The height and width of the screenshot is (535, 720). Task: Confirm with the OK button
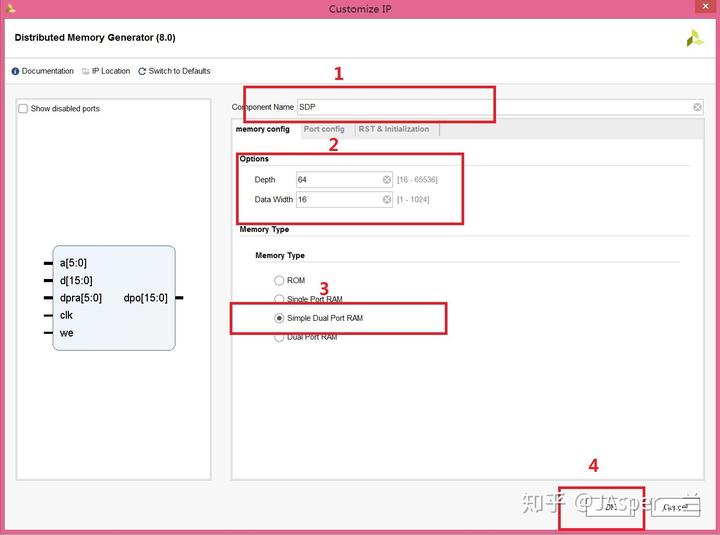(x=612, y=507)
